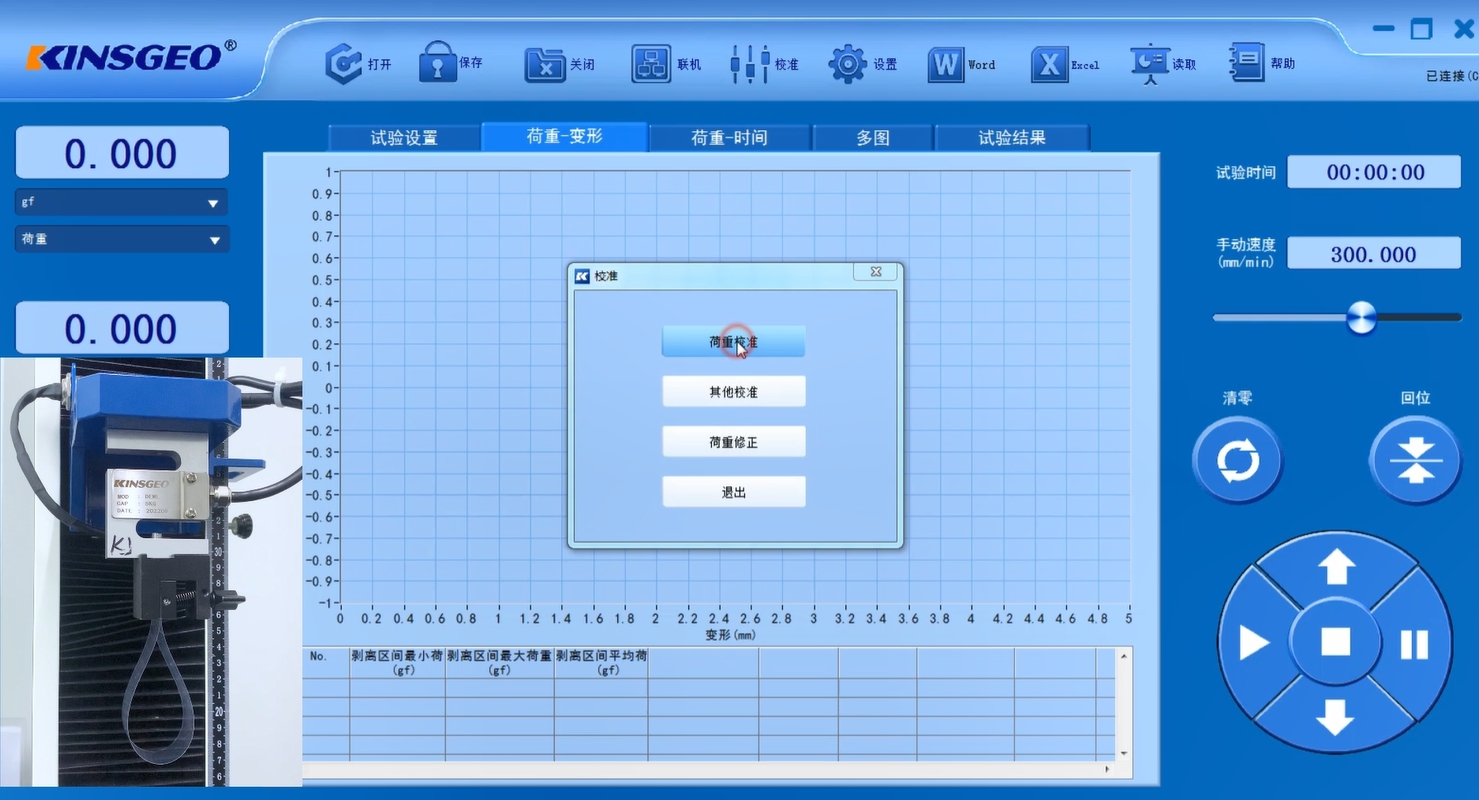Open the 试验结果 results tab

[1012, 137]
